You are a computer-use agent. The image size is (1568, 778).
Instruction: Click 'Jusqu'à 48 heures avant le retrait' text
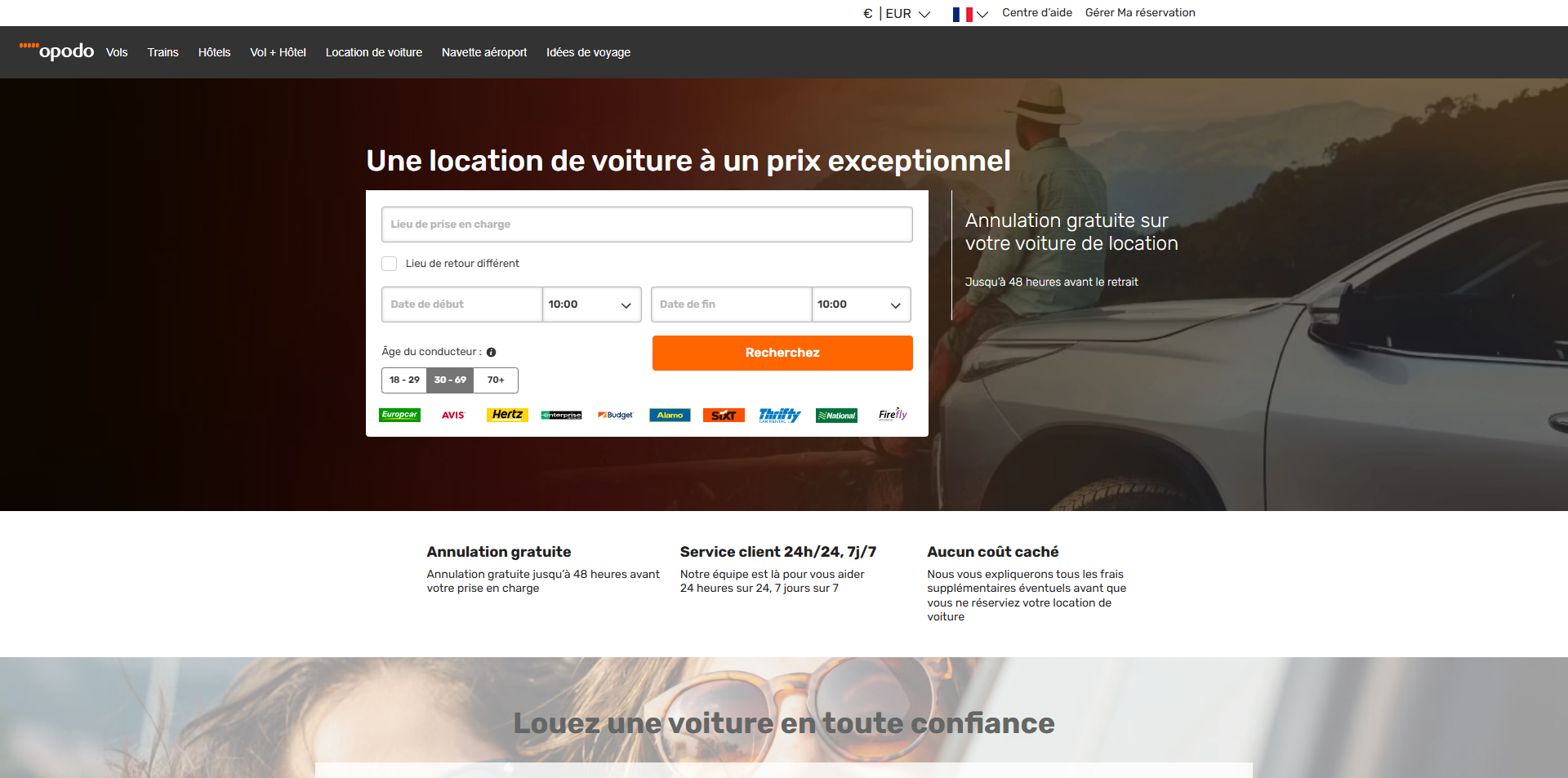[1051, 282]
